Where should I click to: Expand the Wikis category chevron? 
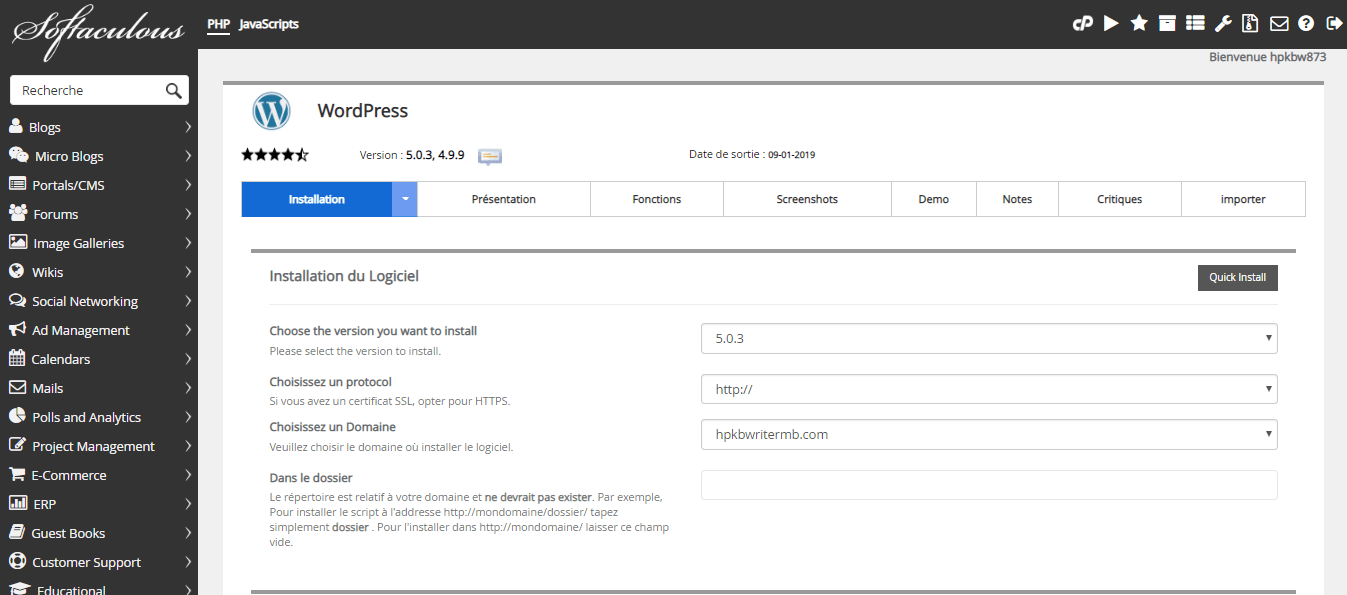[188, 272]
